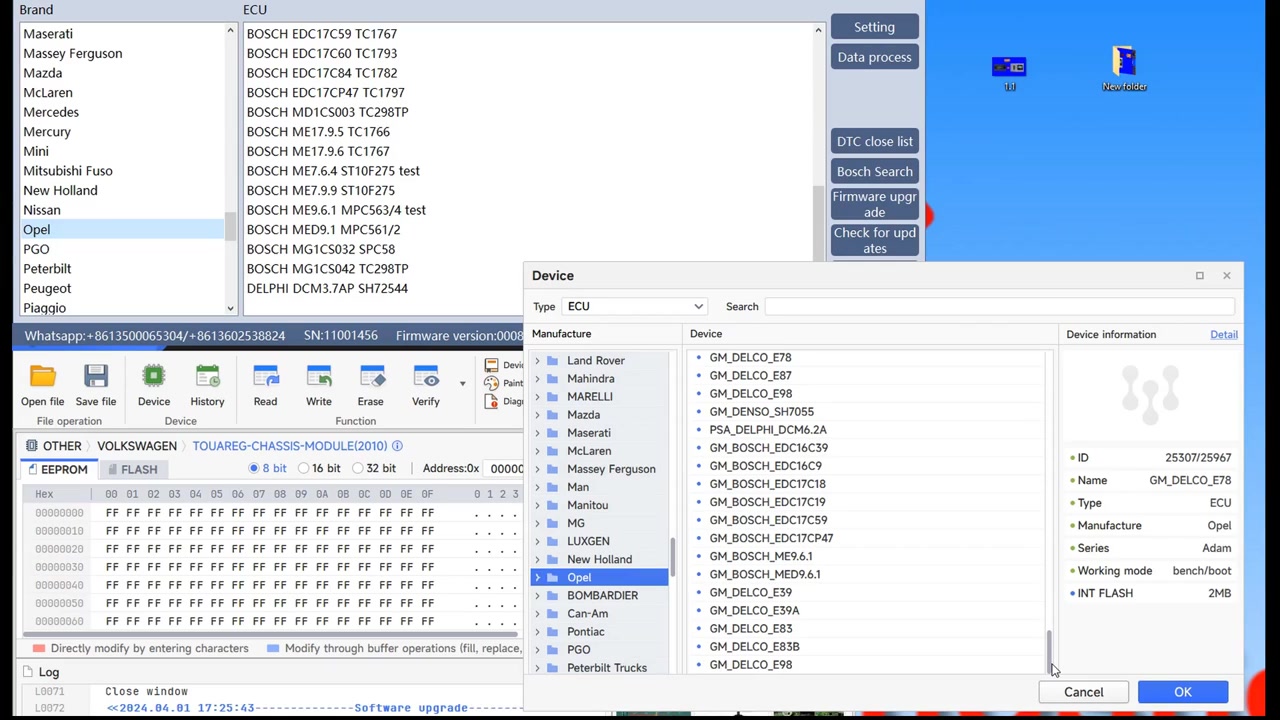The width and height of the screenshot is (1280, 720).
Task: Click the Check for updates button
Action: (874, 240)
